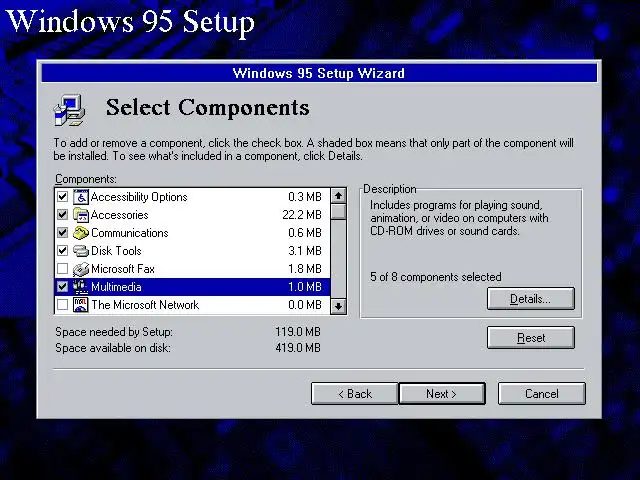Check The Microsoft Network checkbox
This screenshot has width=640, height=480.
click(x=62, y=304)
